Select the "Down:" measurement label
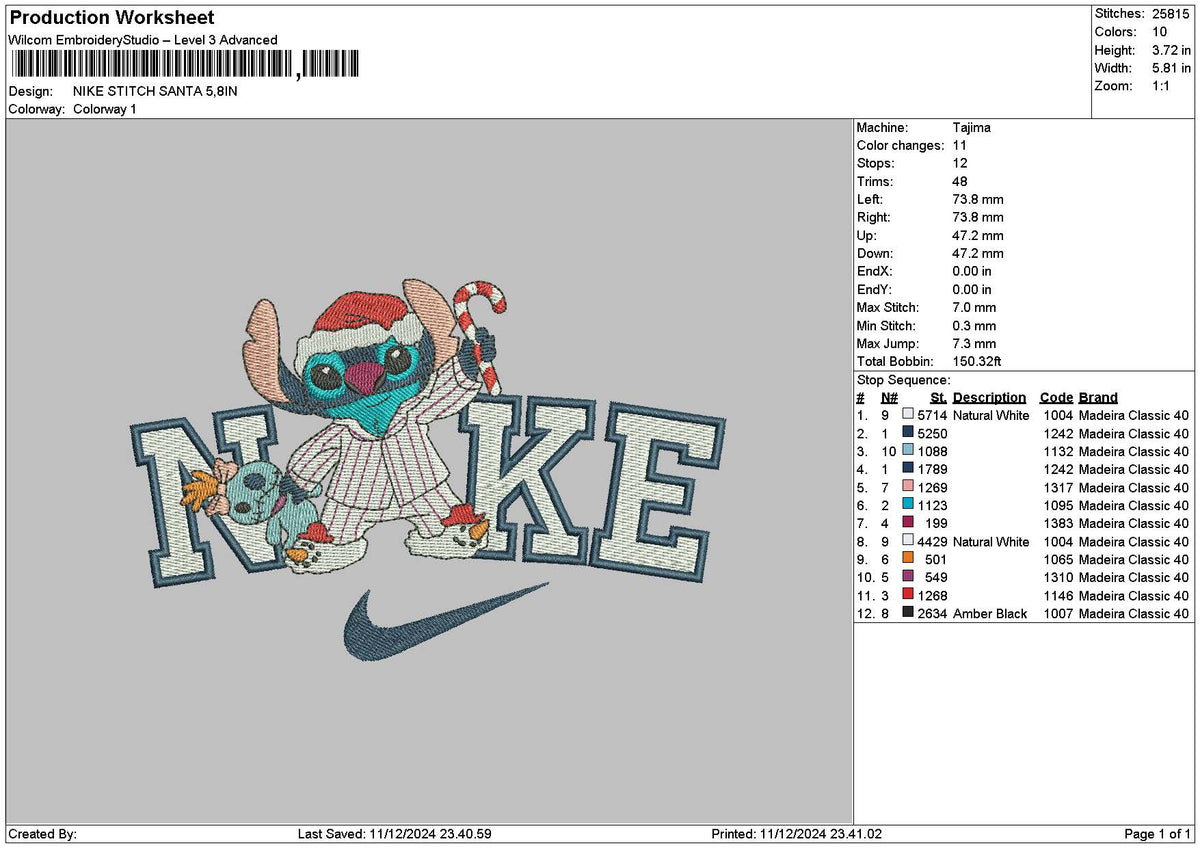1200x848 pixels. coord(875,254)
